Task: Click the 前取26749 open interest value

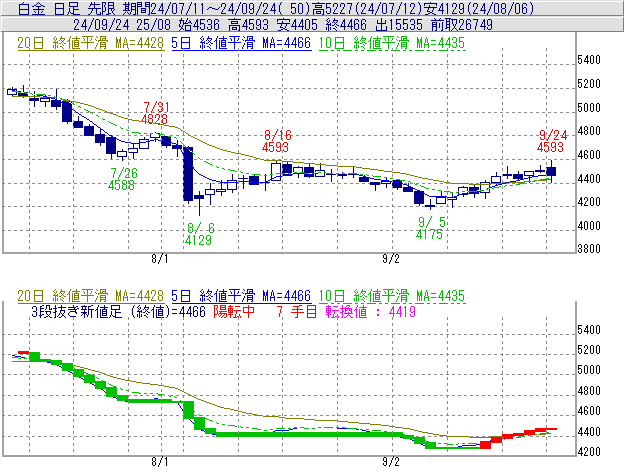Action: pyautogui.click(x=462, y=25)
